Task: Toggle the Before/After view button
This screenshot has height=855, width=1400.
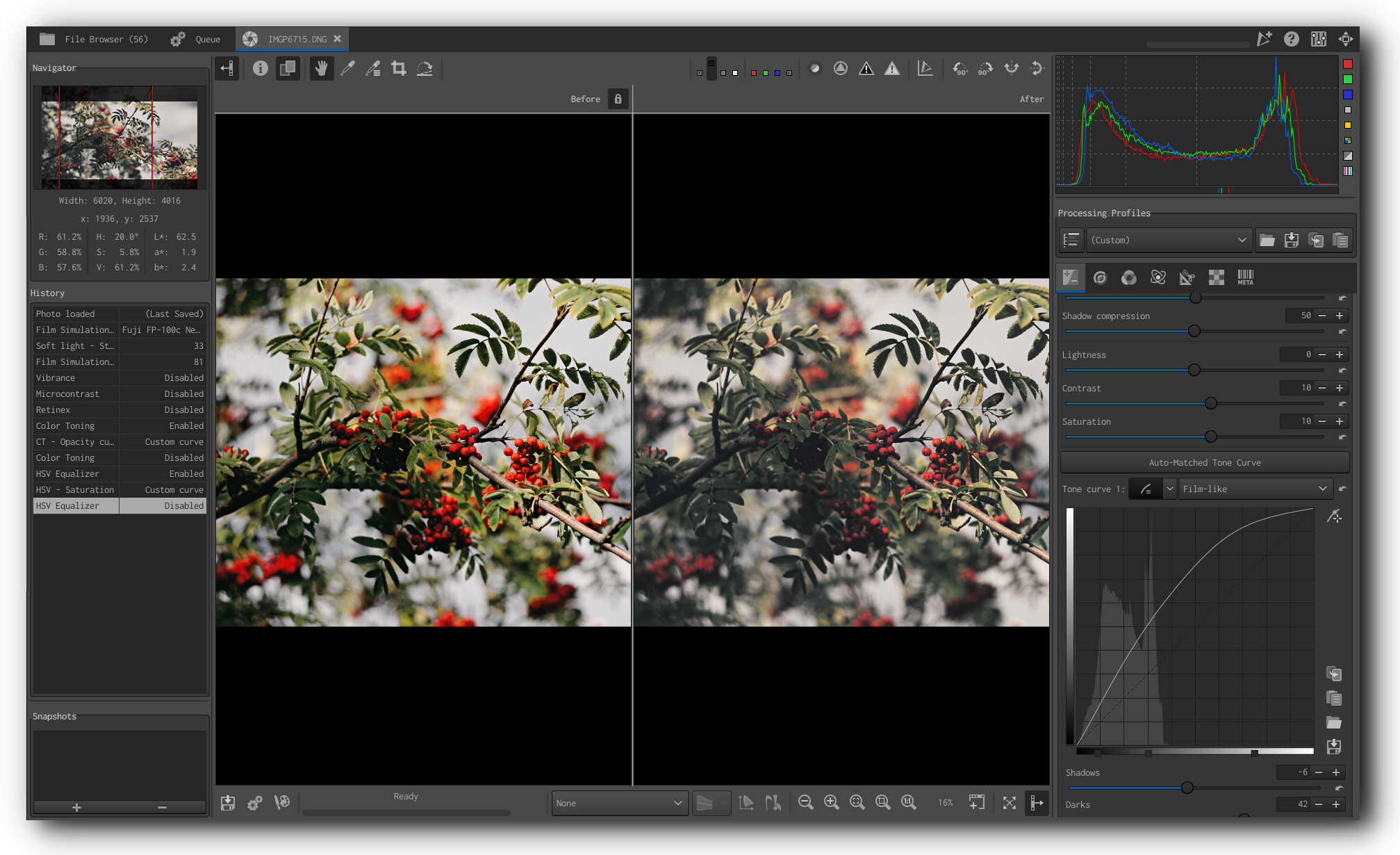Action: pos(287,68)
